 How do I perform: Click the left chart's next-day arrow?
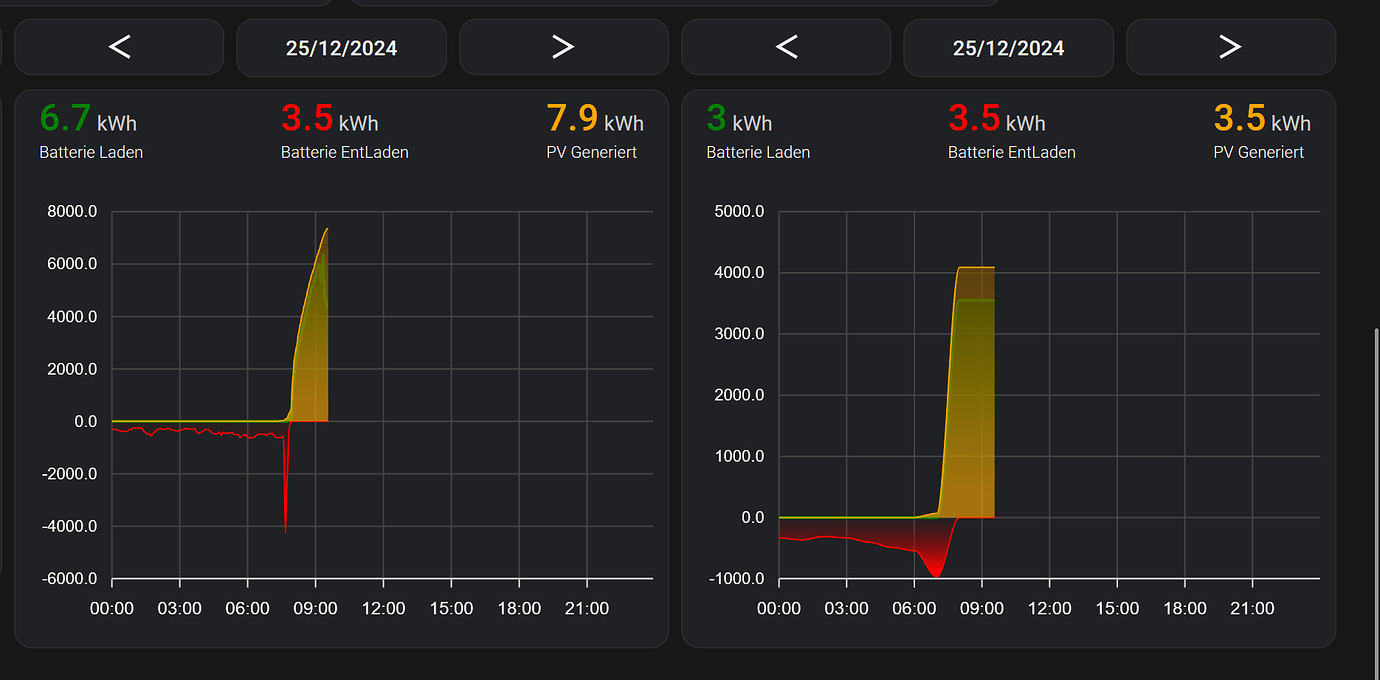(x=563, y=47)
